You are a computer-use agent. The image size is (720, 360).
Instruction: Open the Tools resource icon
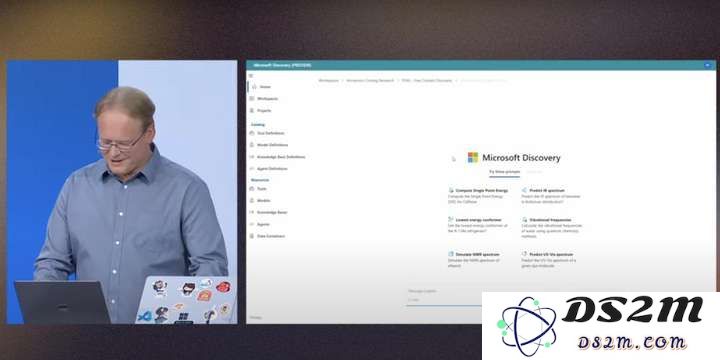[x=252, y=189]
